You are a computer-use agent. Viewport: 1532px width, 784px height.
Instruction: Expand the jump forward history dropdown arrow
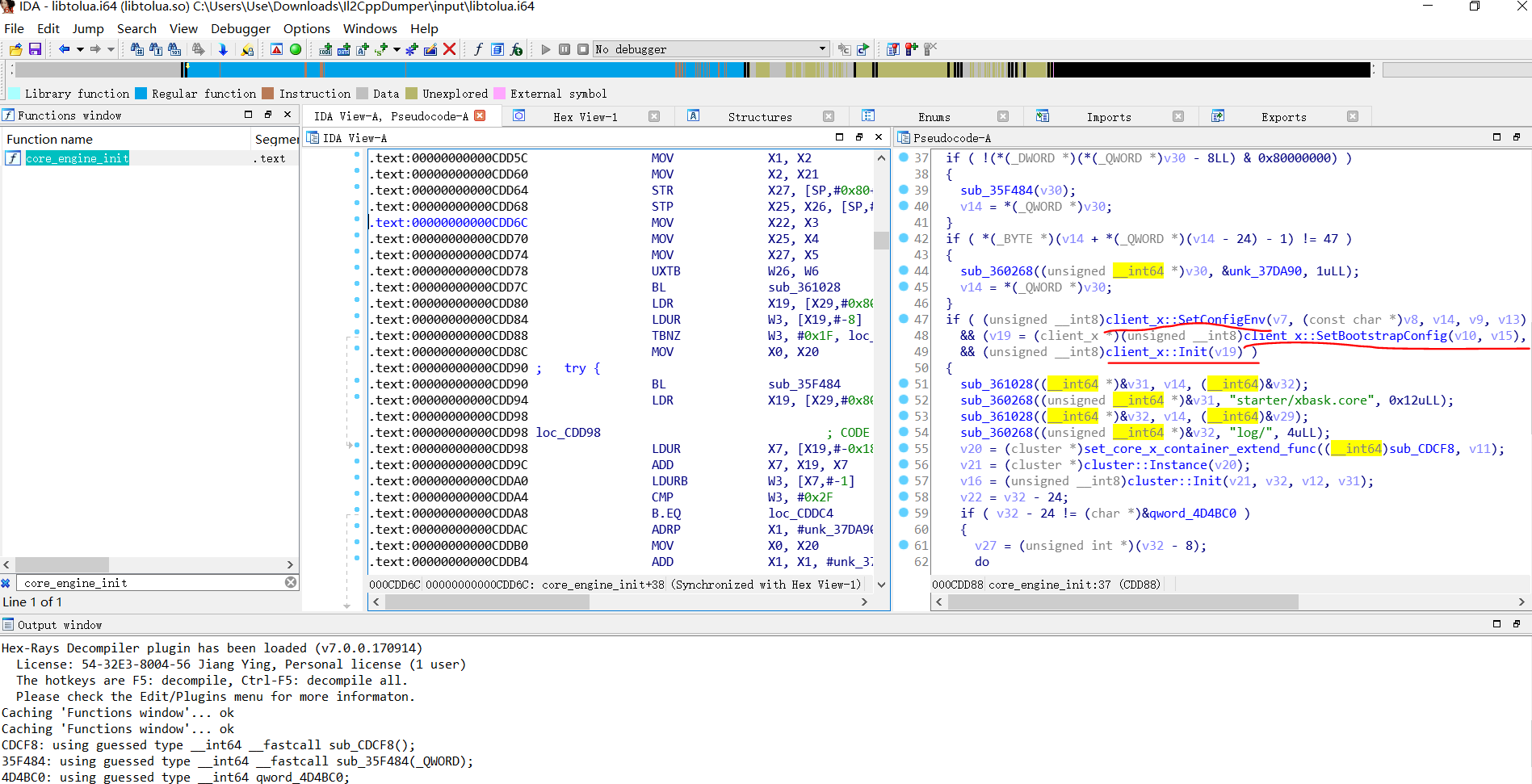tap(111, 49)
